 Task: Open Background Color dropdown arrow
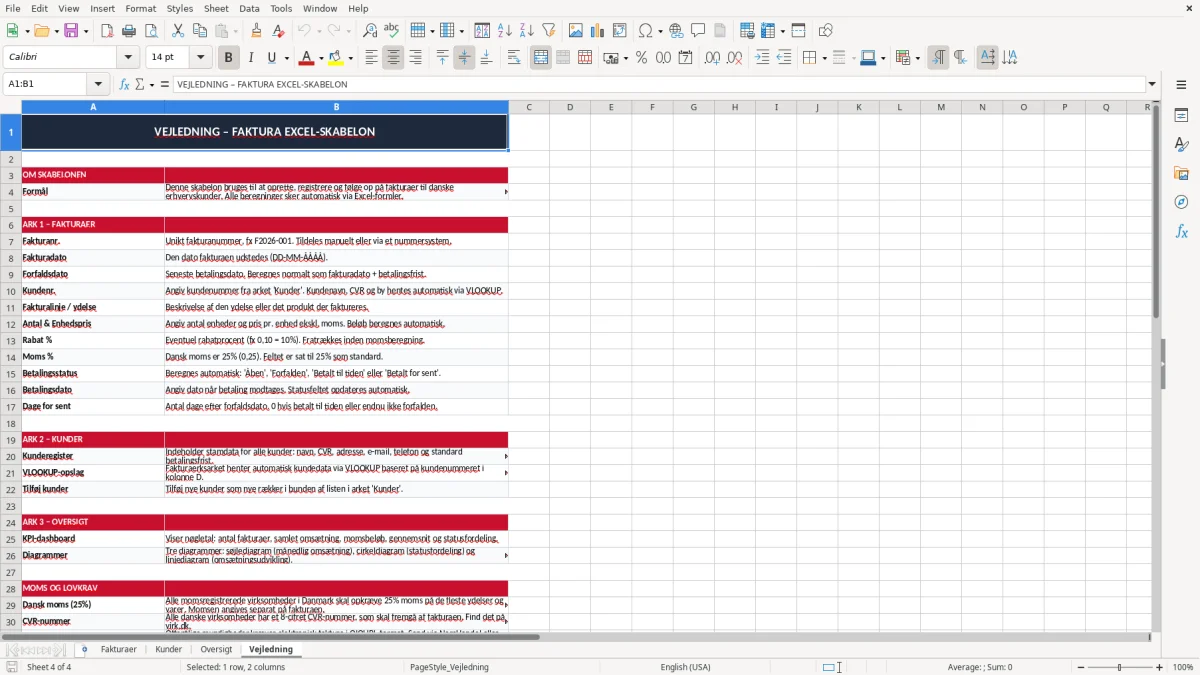click(x=350, y=58)
